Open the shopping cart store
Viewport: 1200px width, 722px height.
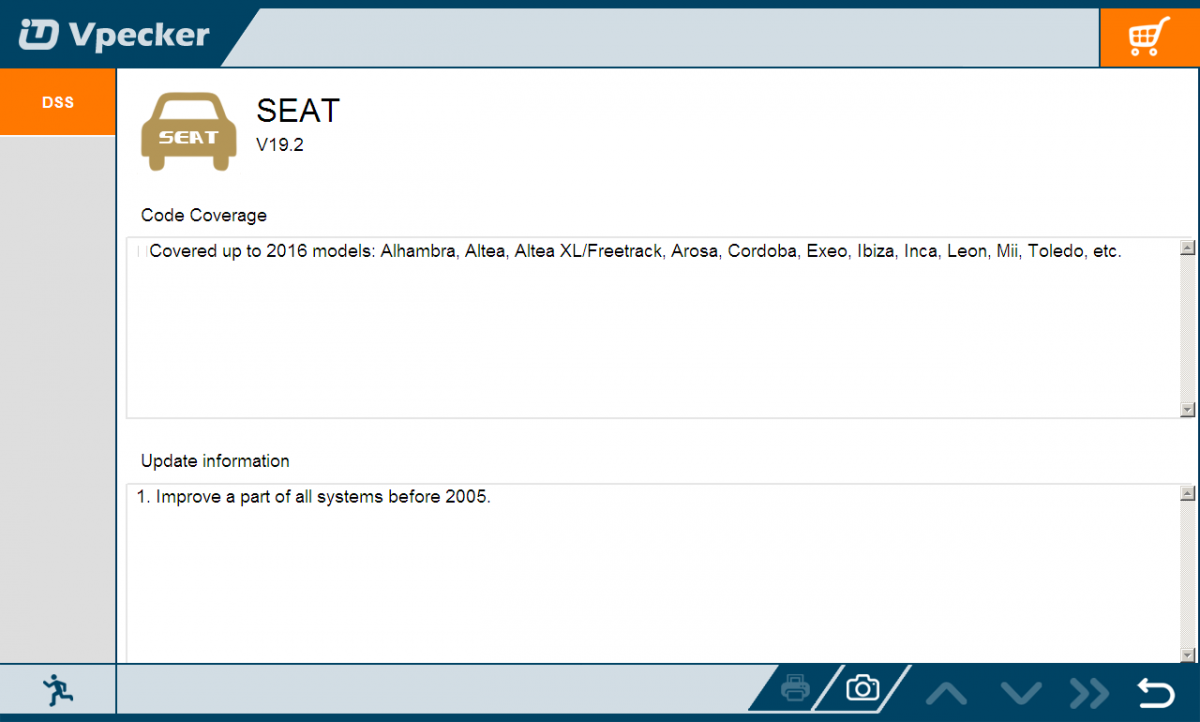(x=1149, y=38)
